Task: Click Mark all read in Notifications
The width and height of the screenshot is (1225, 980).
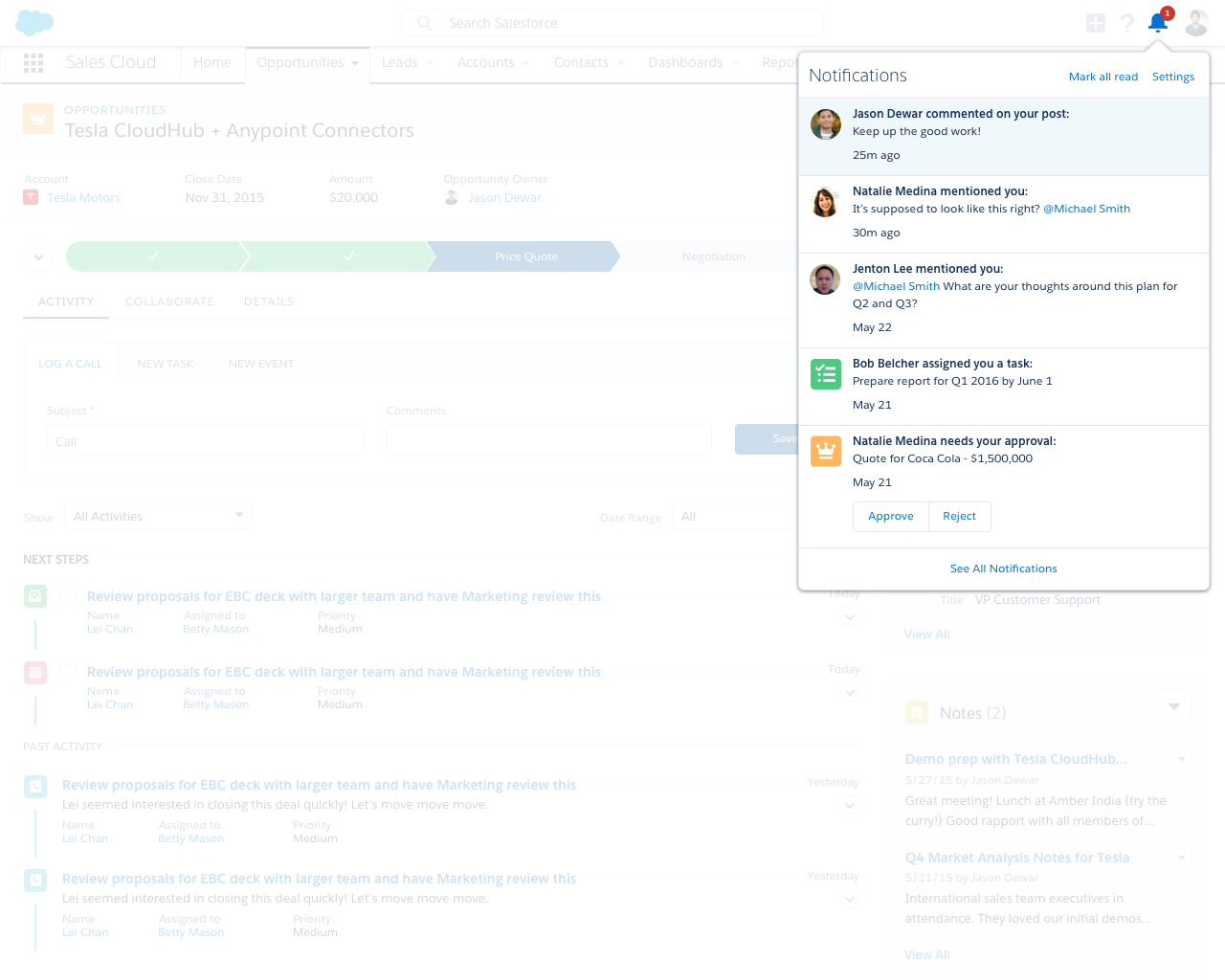Action: [1102, 76]
